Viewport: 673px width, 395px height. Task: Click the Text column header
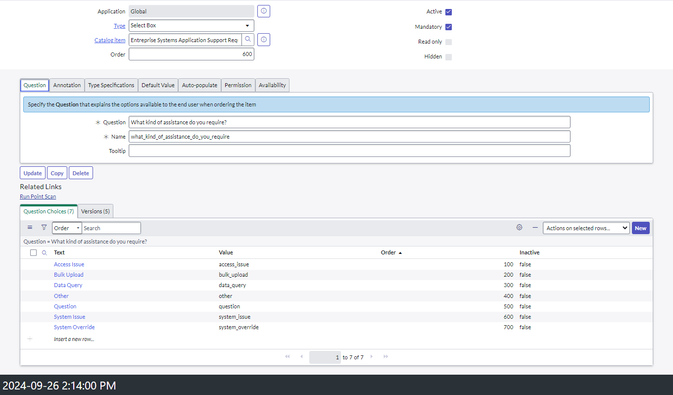point(59,252)
